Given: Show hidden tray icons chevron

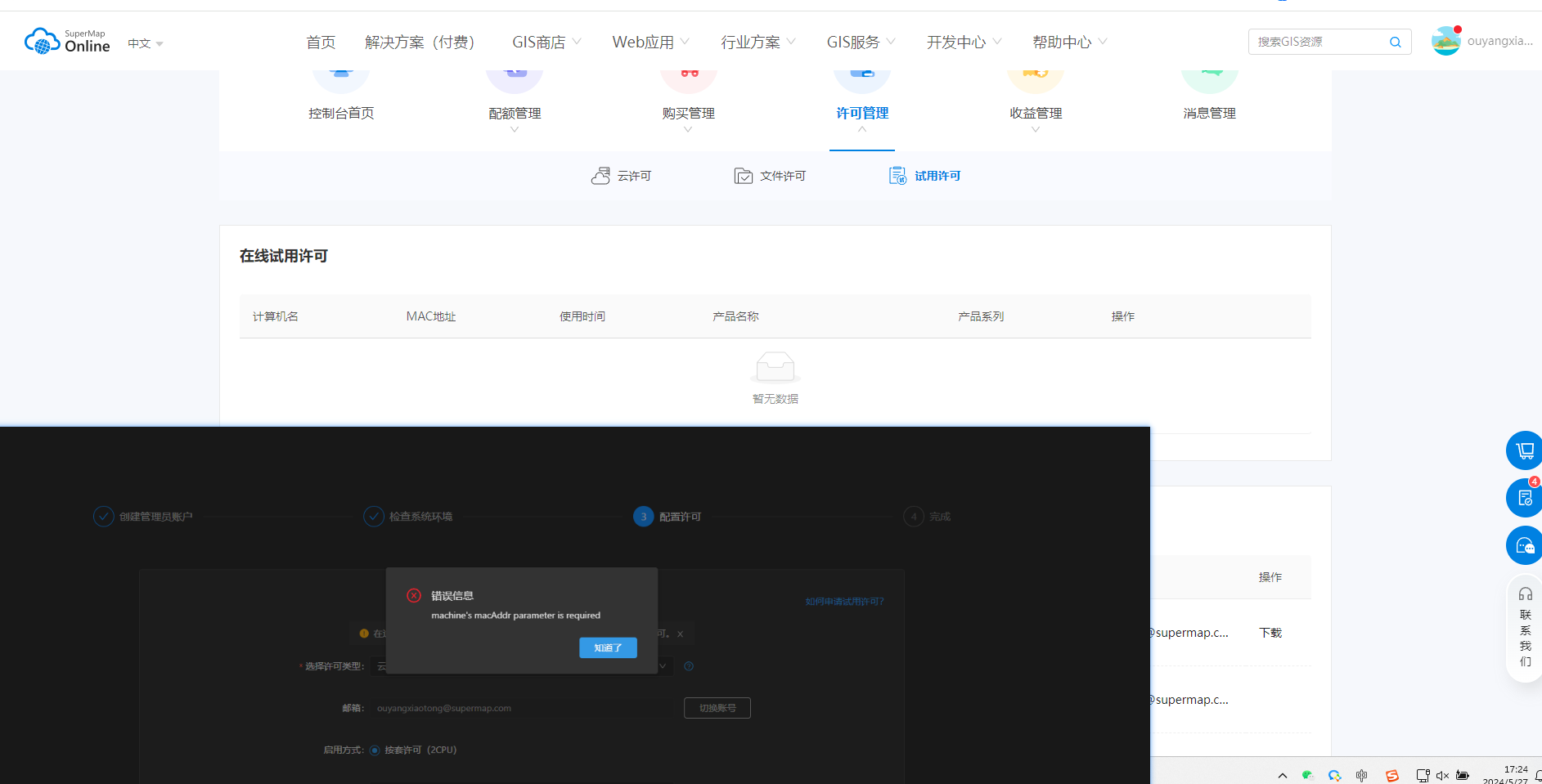Looking at the screenshot, I should [x=1283, y=775].
